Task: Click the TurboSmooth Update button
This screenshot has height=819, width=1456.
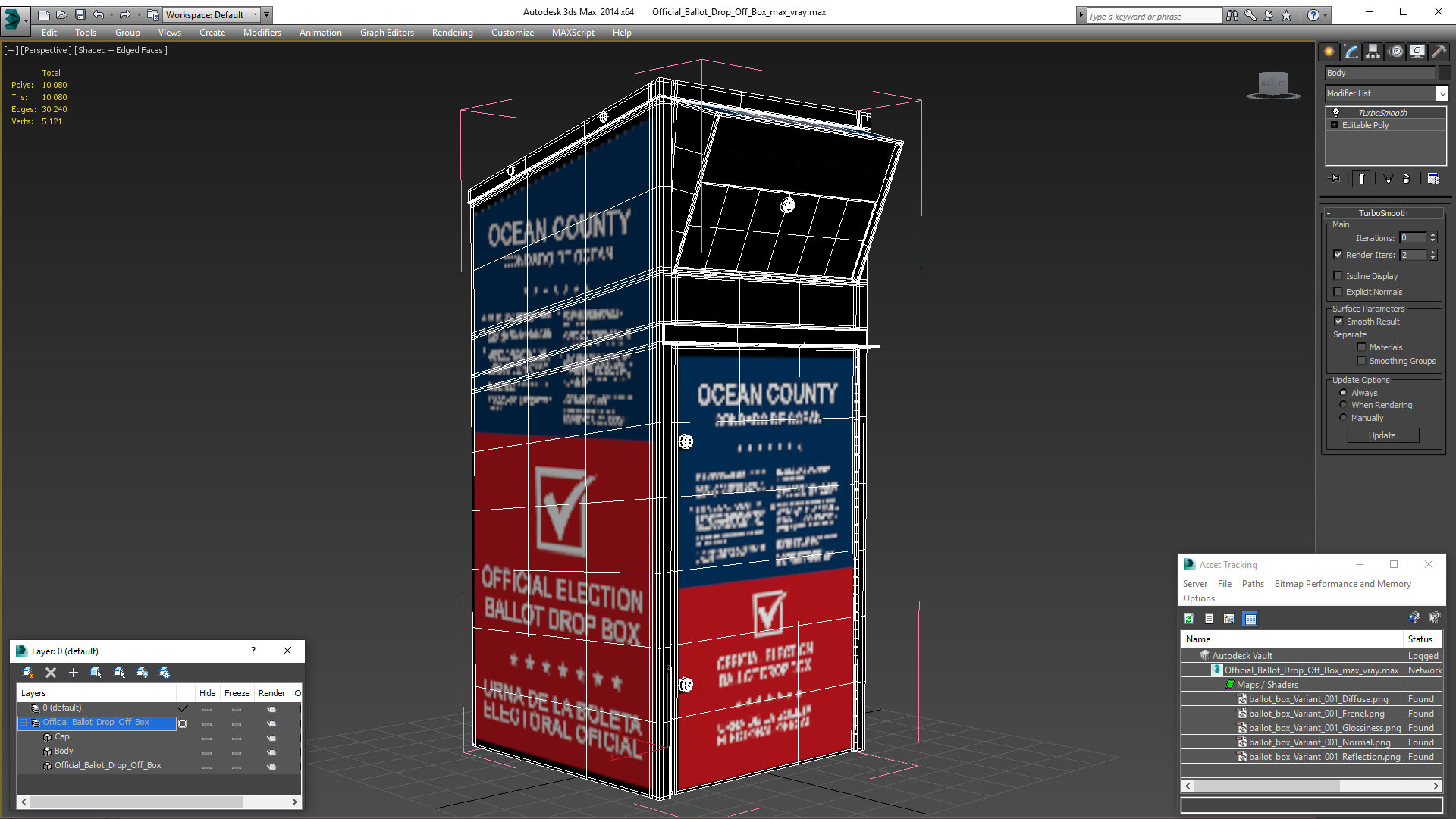Action: click(1382, 435)
